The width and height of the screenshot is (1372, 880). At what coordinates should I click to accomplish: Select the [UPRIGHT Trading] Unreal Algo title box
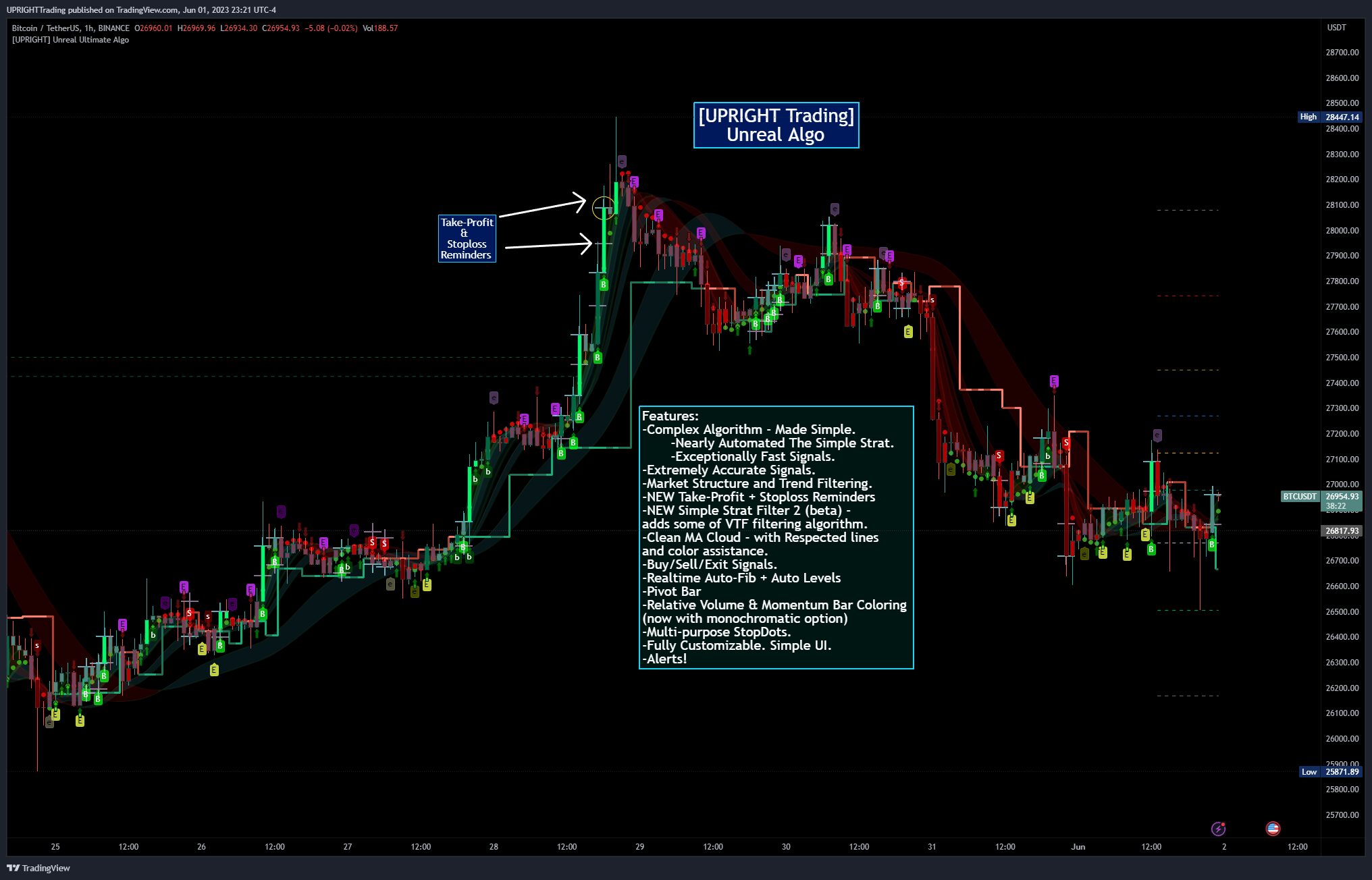tap(776, 125)
